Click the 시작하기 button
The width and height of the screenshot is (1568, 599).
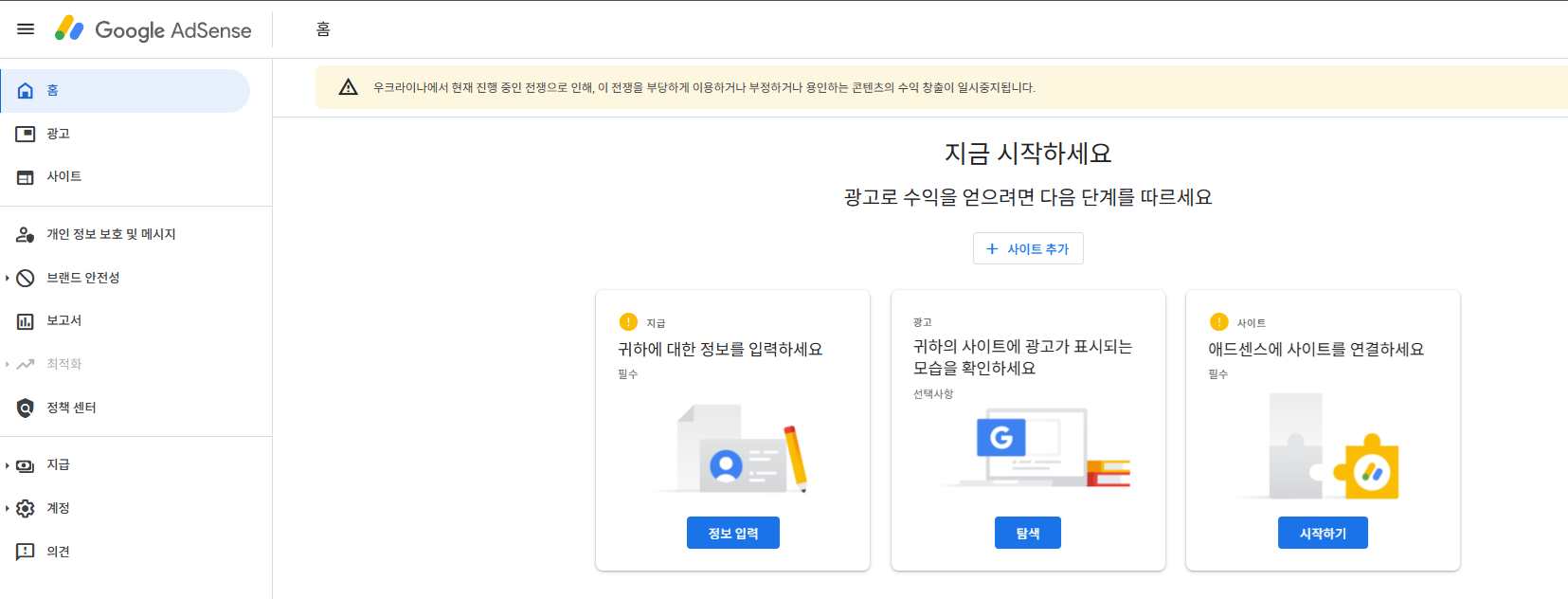(x=1323, y=533)
